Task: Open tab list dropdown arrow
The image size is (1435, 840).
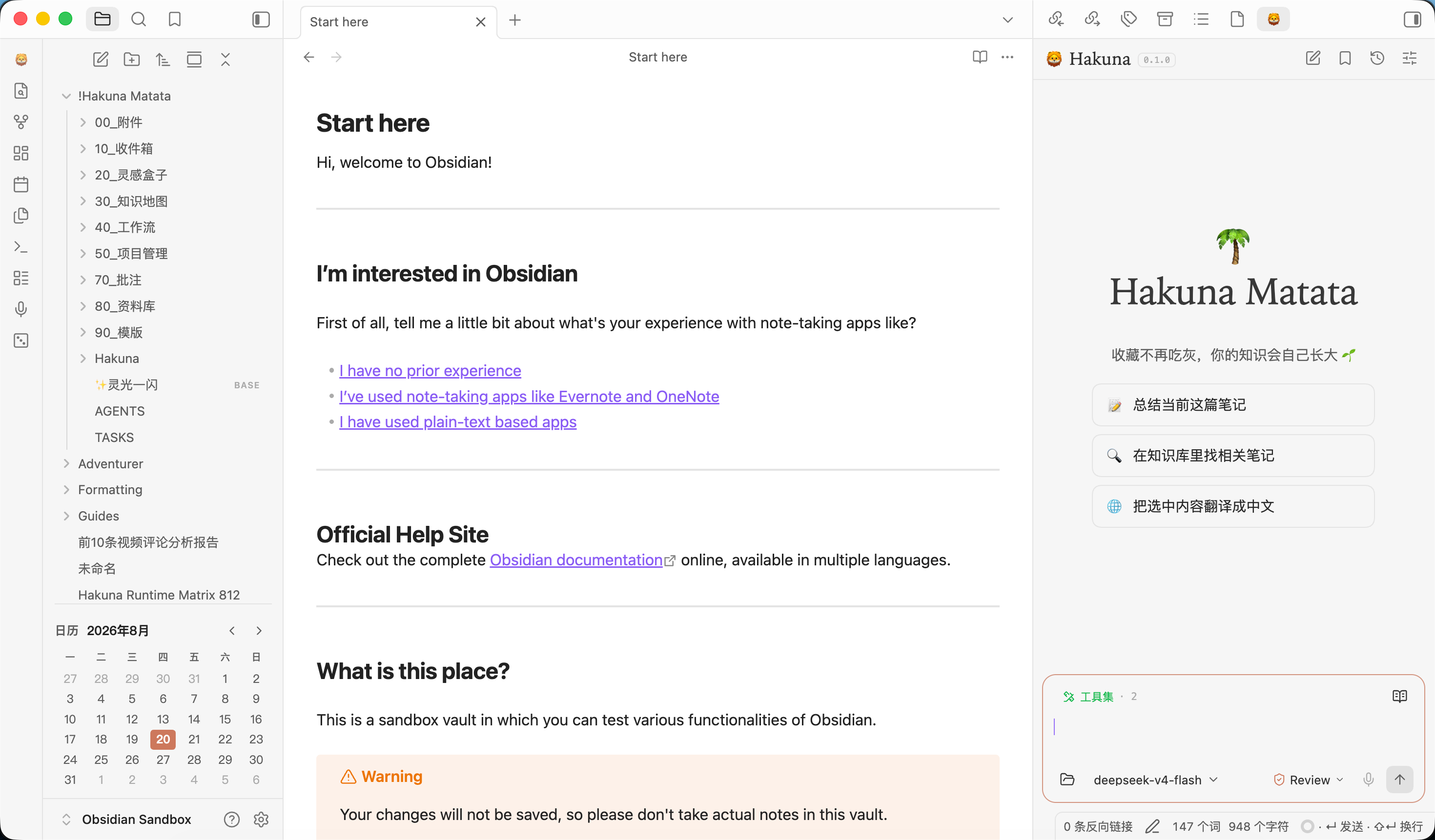Action: pos(1007,20)
